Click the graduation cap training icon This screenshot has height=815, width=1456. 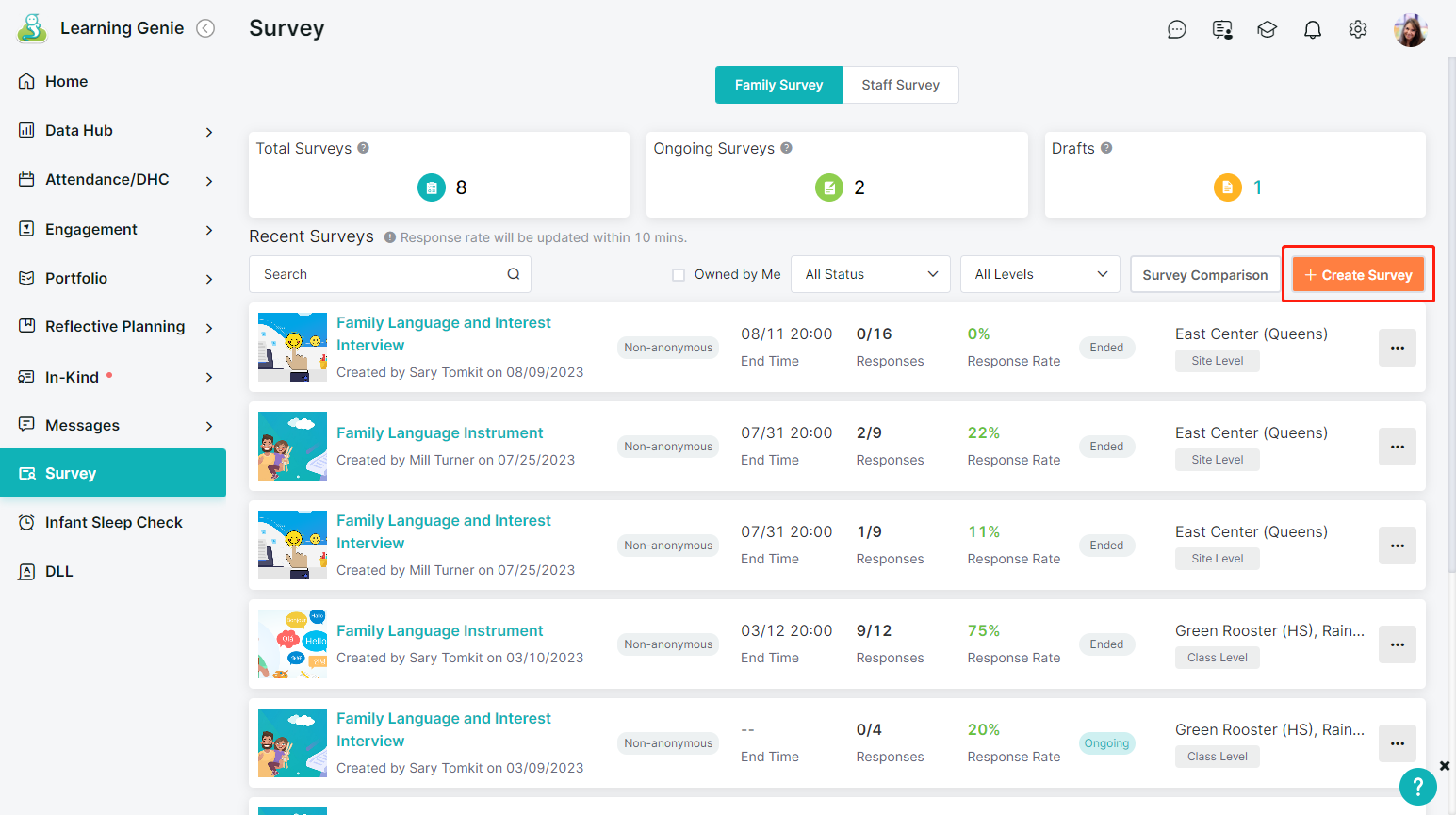click(x=1267, y=30)
